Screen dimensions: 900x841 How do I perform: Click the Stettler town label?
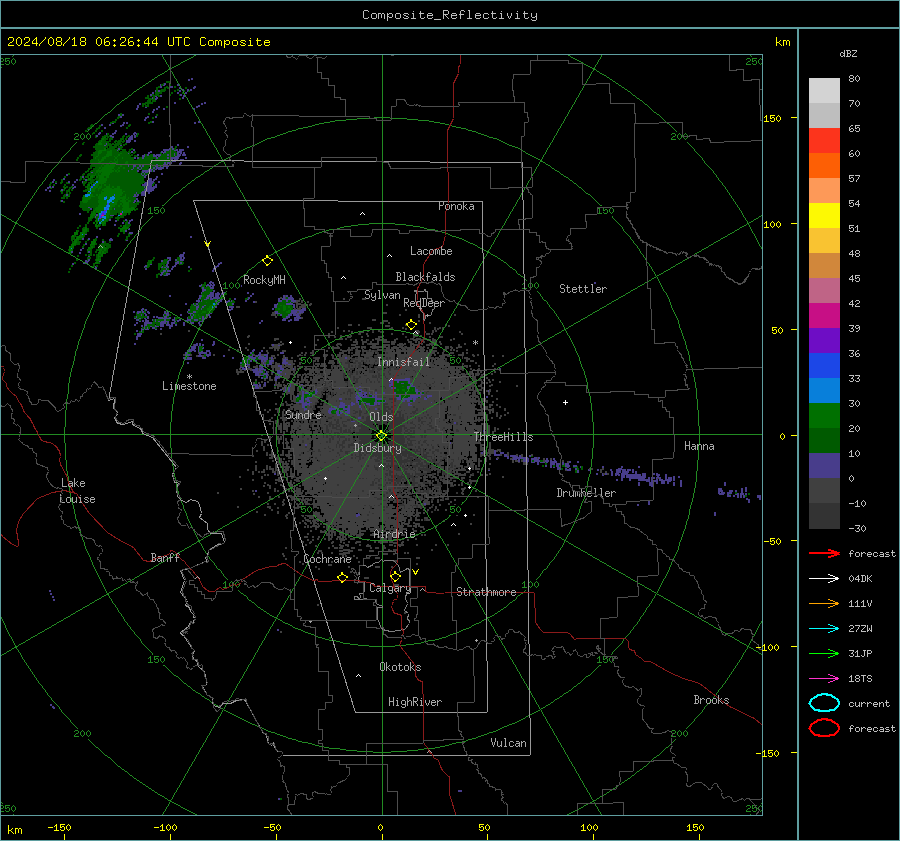583,289
